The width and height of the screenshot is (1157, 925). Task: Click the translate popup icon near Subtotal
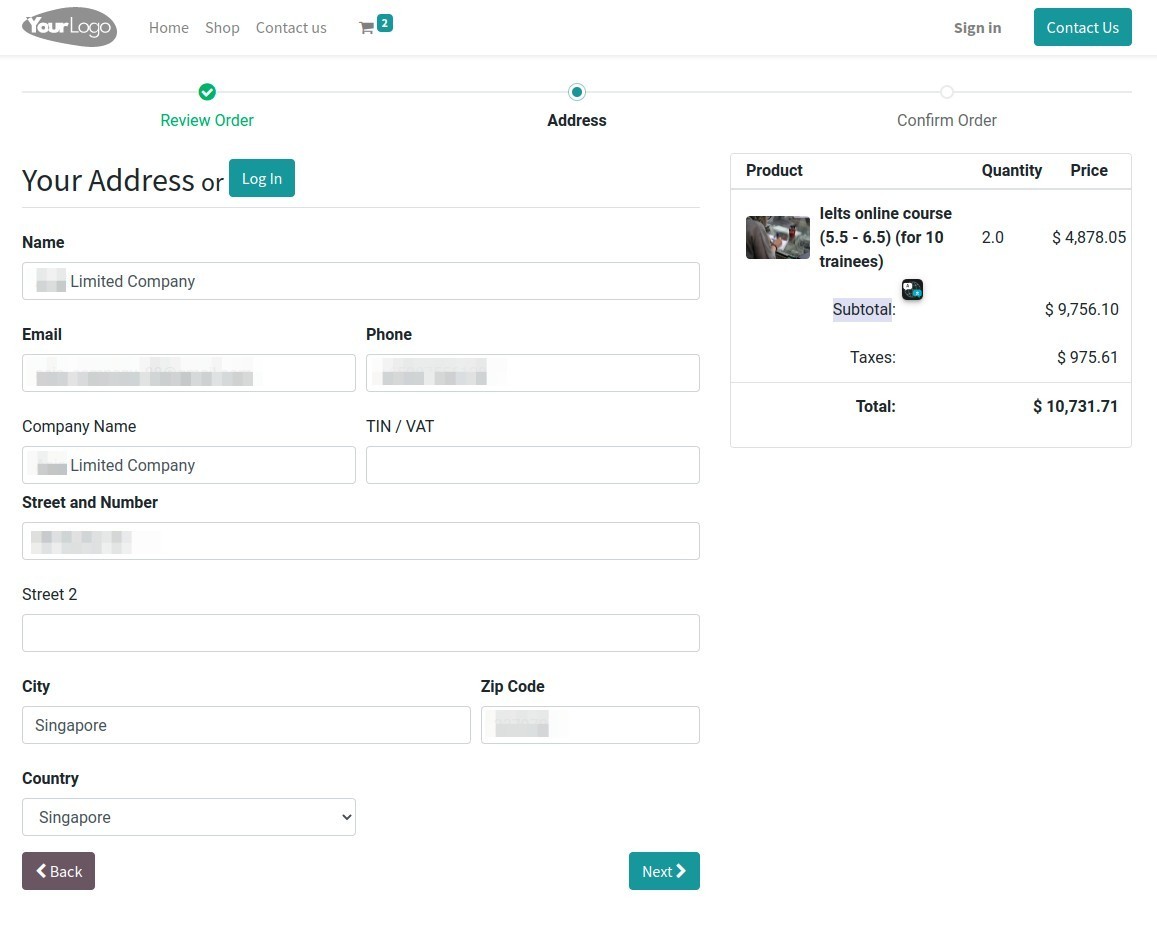point(911,289)
